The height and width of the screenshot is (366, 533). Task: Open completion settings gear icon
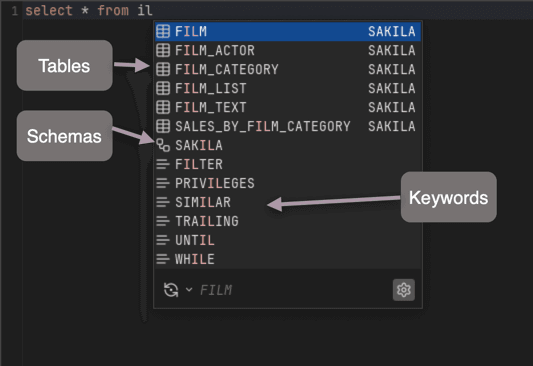coord(403,290)
